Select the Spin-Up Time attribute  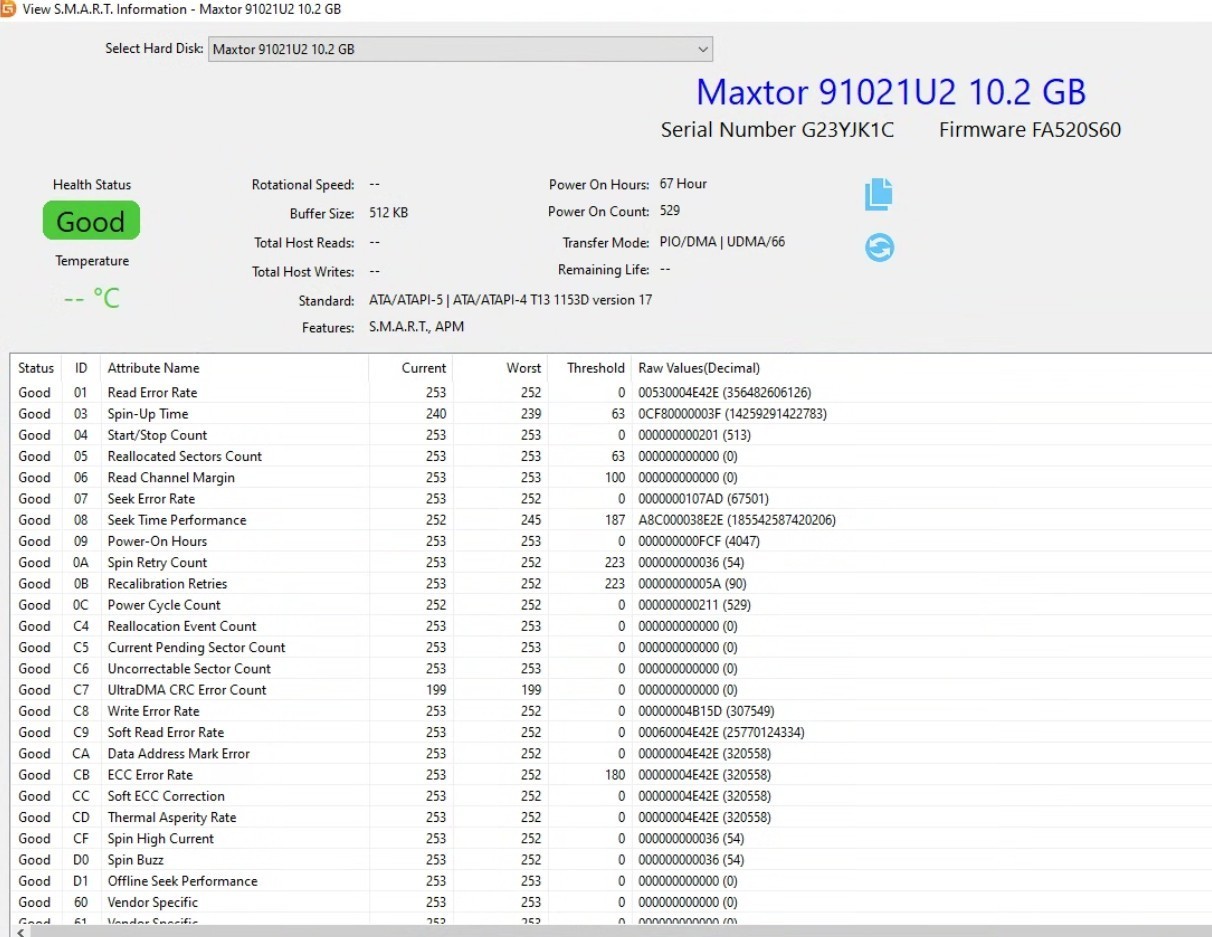(612, 414)
